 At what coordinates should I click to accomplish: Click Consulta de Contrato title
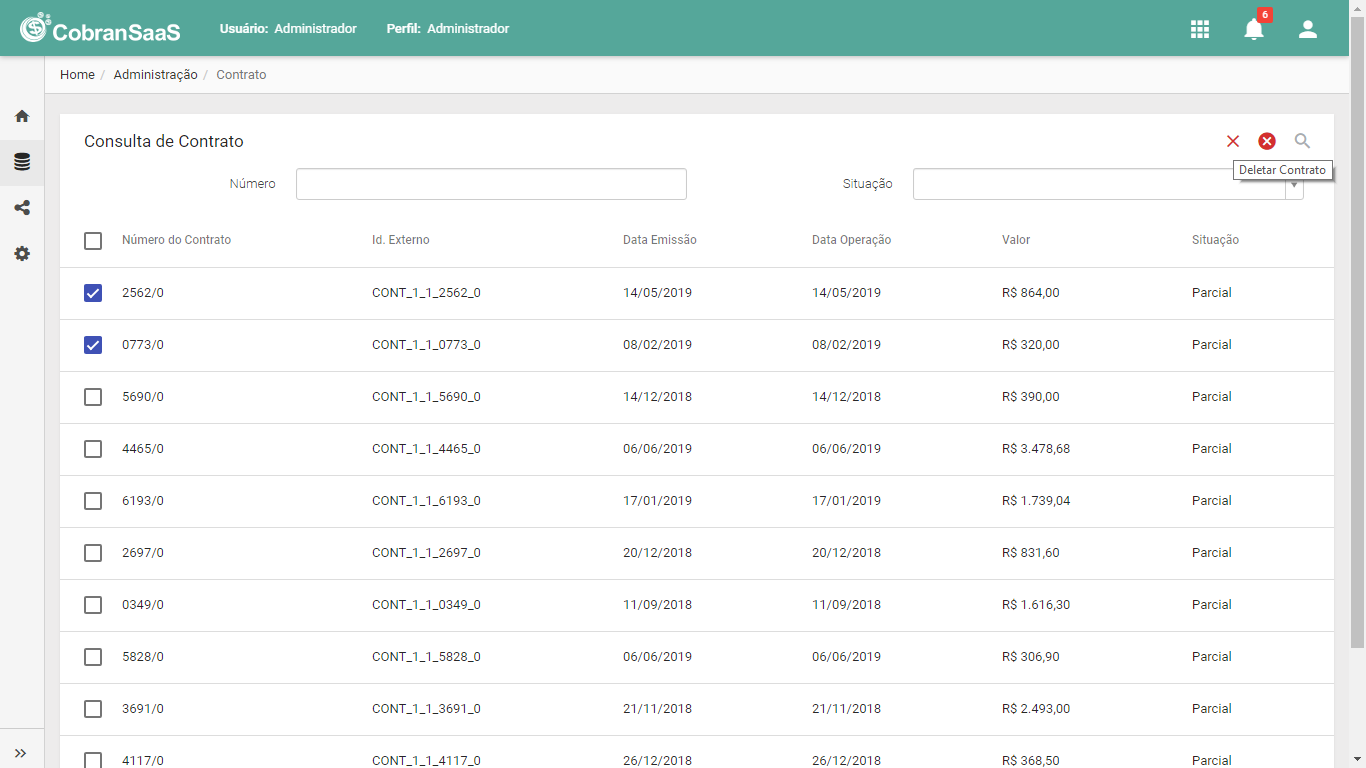[x=164, y=142]
